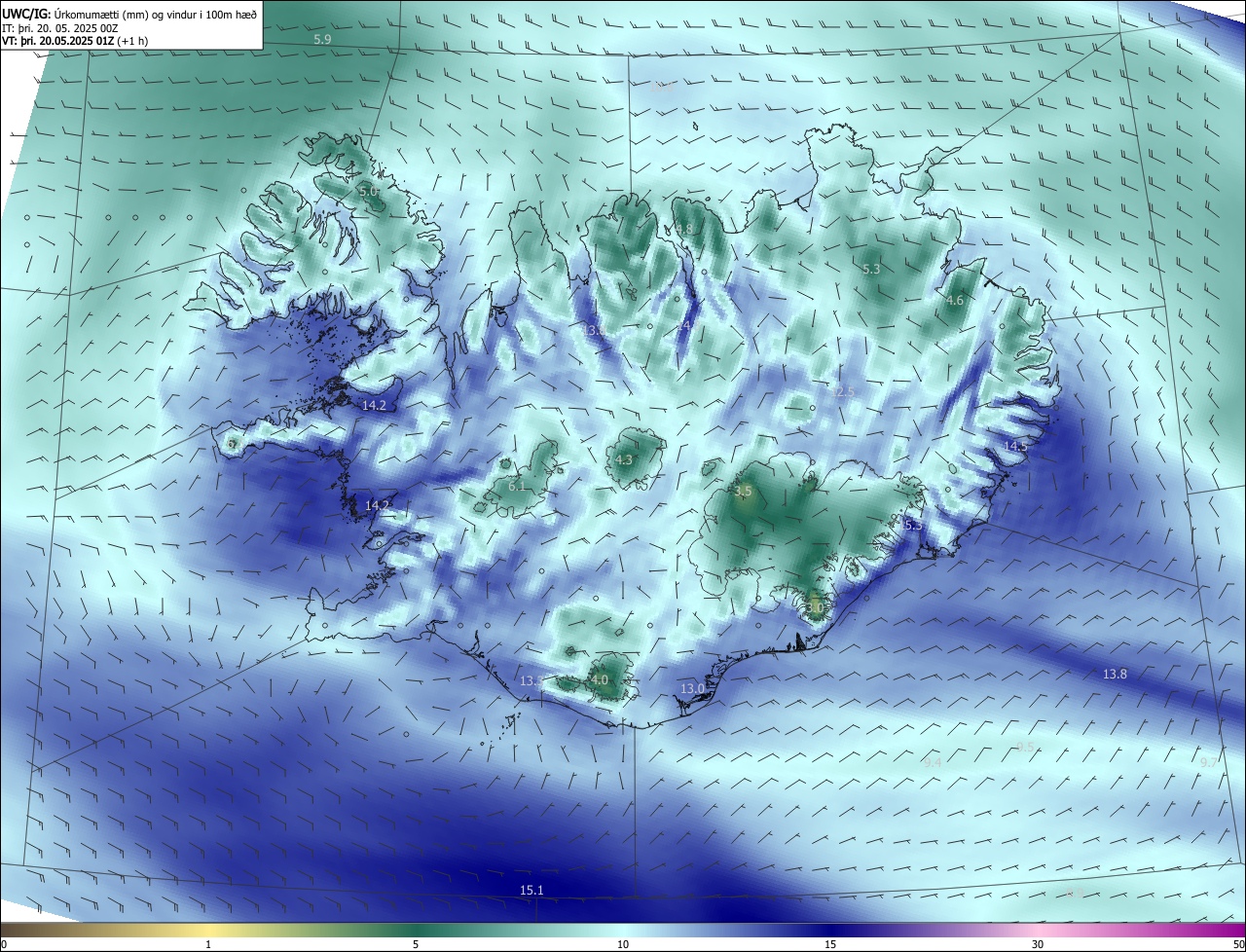Click the 13.0 value label
The width and height of the screenshot is (1246, 952).
coord(692,688)
